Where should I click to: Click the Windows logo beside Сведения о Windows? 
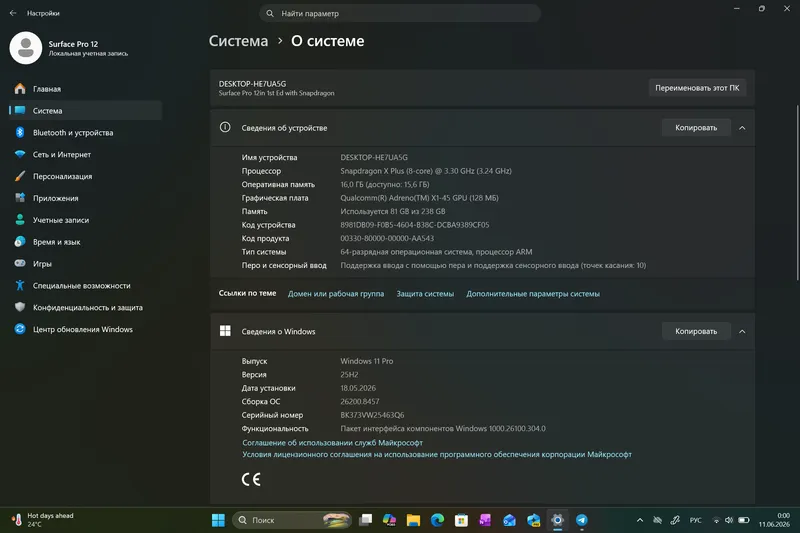pyautogui.click(x=225, y=331)
